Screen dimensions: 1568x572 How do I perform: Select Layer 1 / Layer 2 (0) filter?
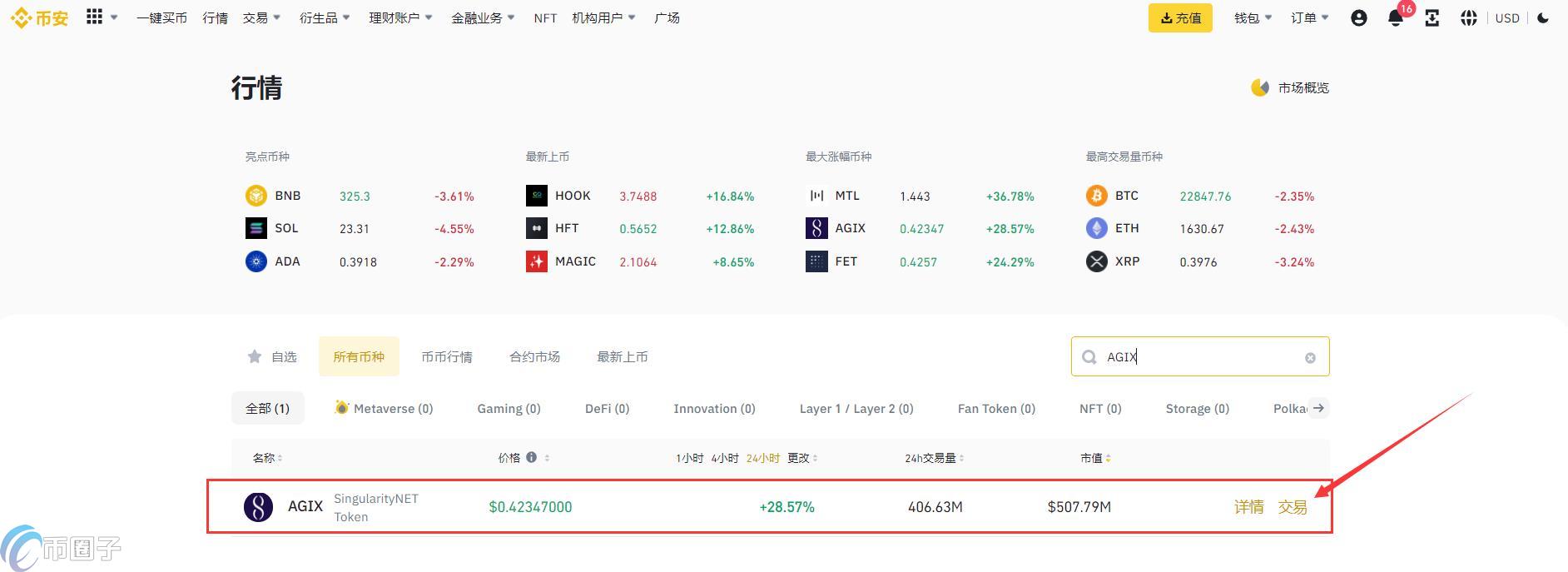click(x=856, y=408)
